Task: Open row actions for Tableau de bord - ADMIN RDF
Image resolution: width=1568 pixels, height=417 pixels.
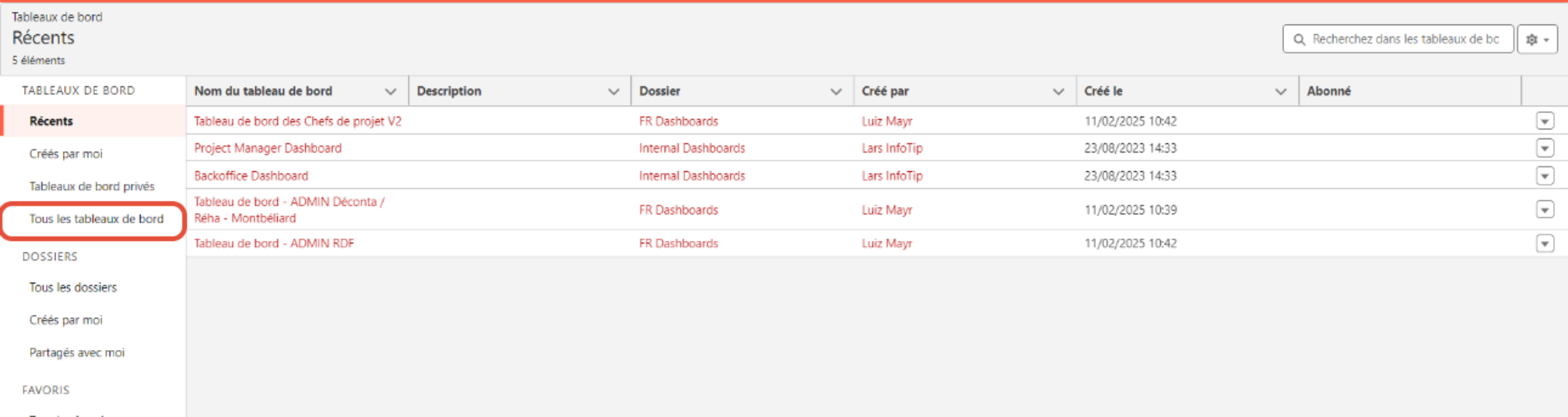Action: (1545, 244)
